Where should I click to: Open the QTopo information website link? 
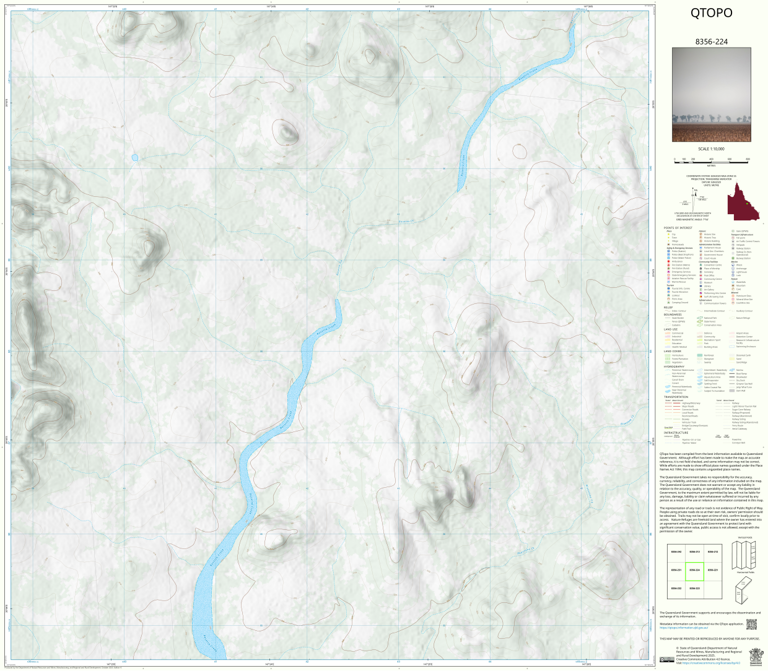point(684,627)
